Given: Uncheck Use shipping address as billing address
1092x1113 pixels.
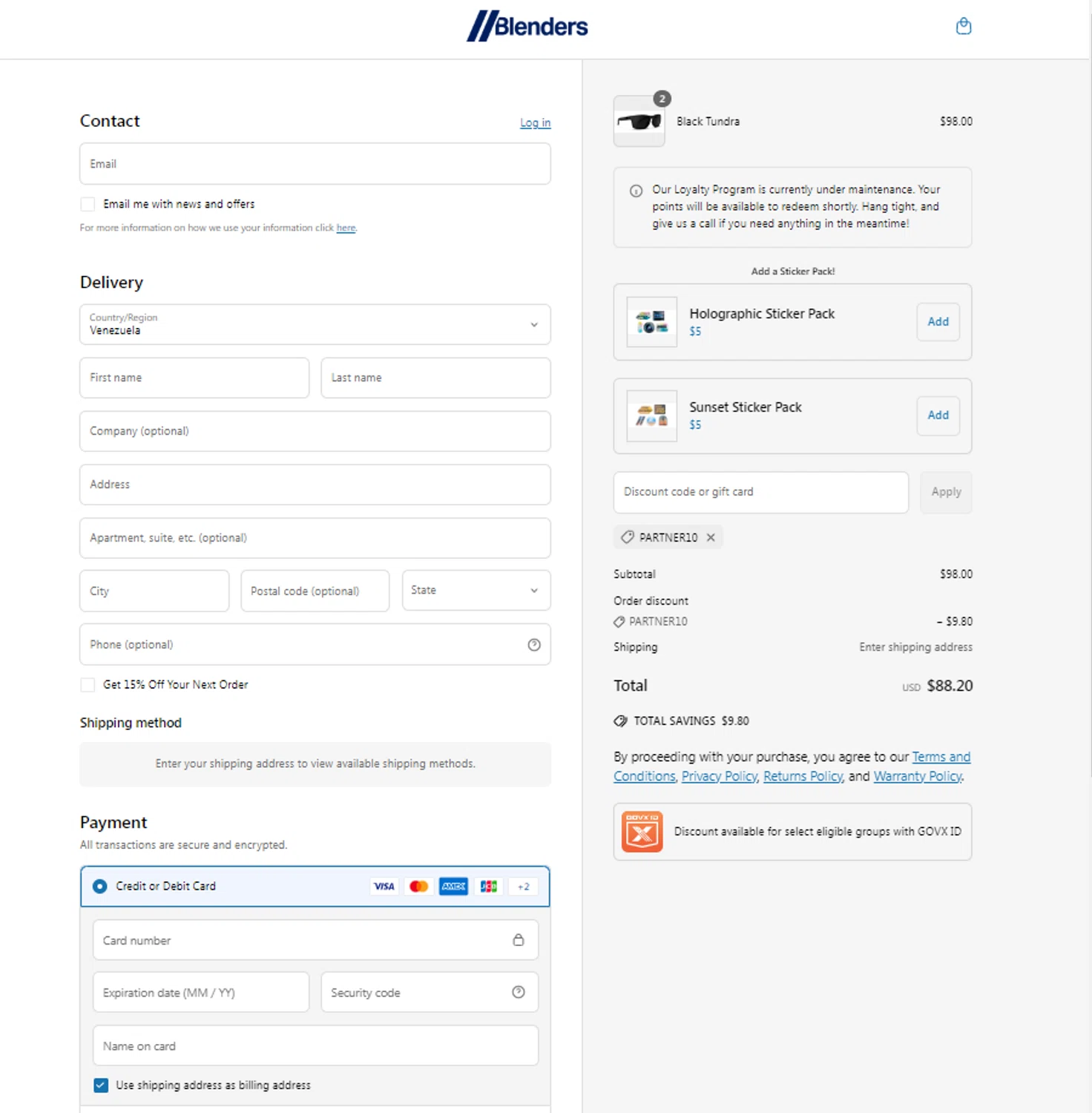Looking at the screenshot, I should (101, 1085).
